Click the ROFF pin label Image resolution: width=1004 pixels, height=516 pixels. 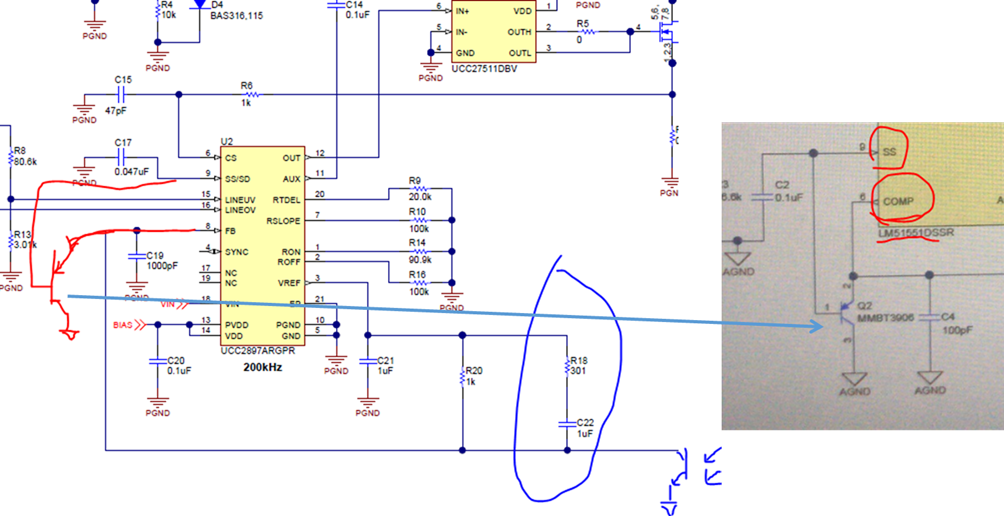click(289, 261)
